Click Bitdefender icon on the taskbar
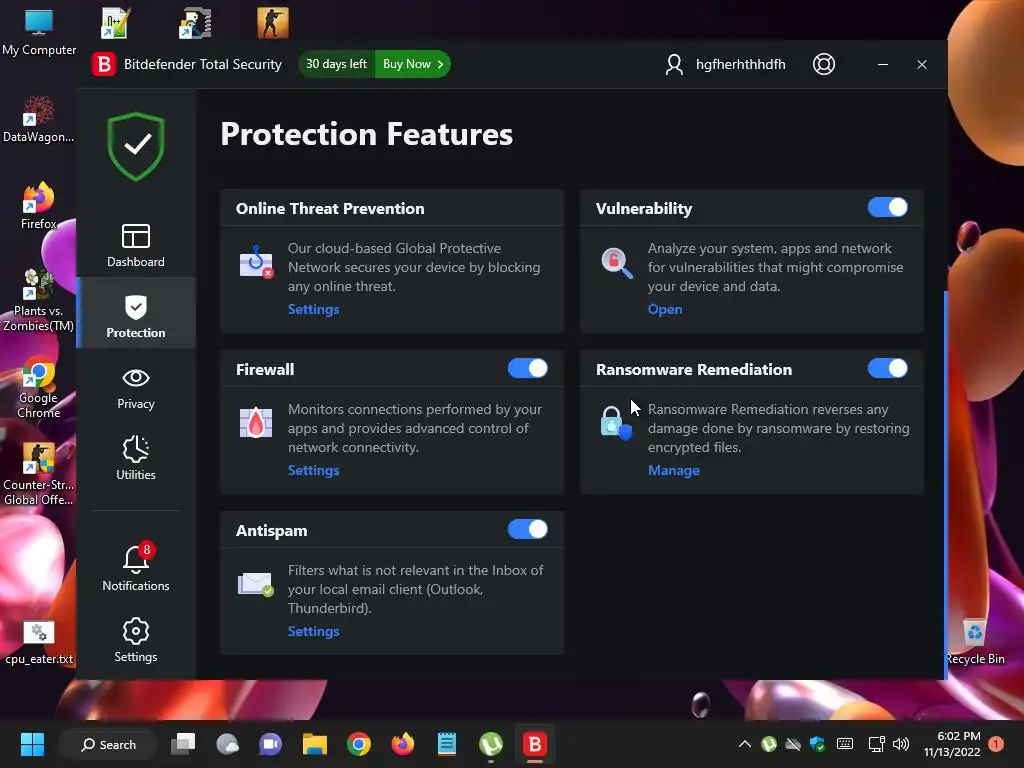1024x768 pixels. click(x=534, y=744)
